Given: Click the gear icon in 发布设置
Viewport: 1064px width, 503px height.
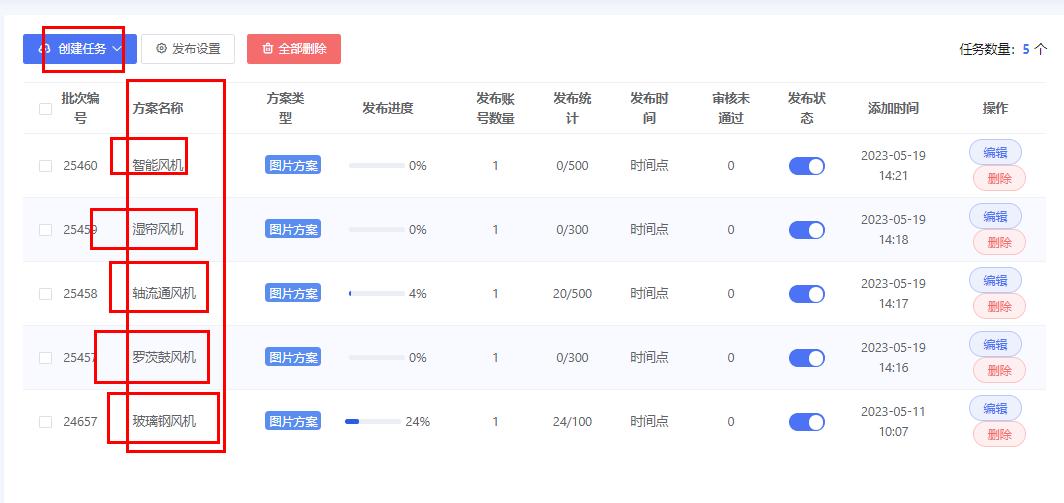Looking at the screenshot, I should click(x=162, y=49).
